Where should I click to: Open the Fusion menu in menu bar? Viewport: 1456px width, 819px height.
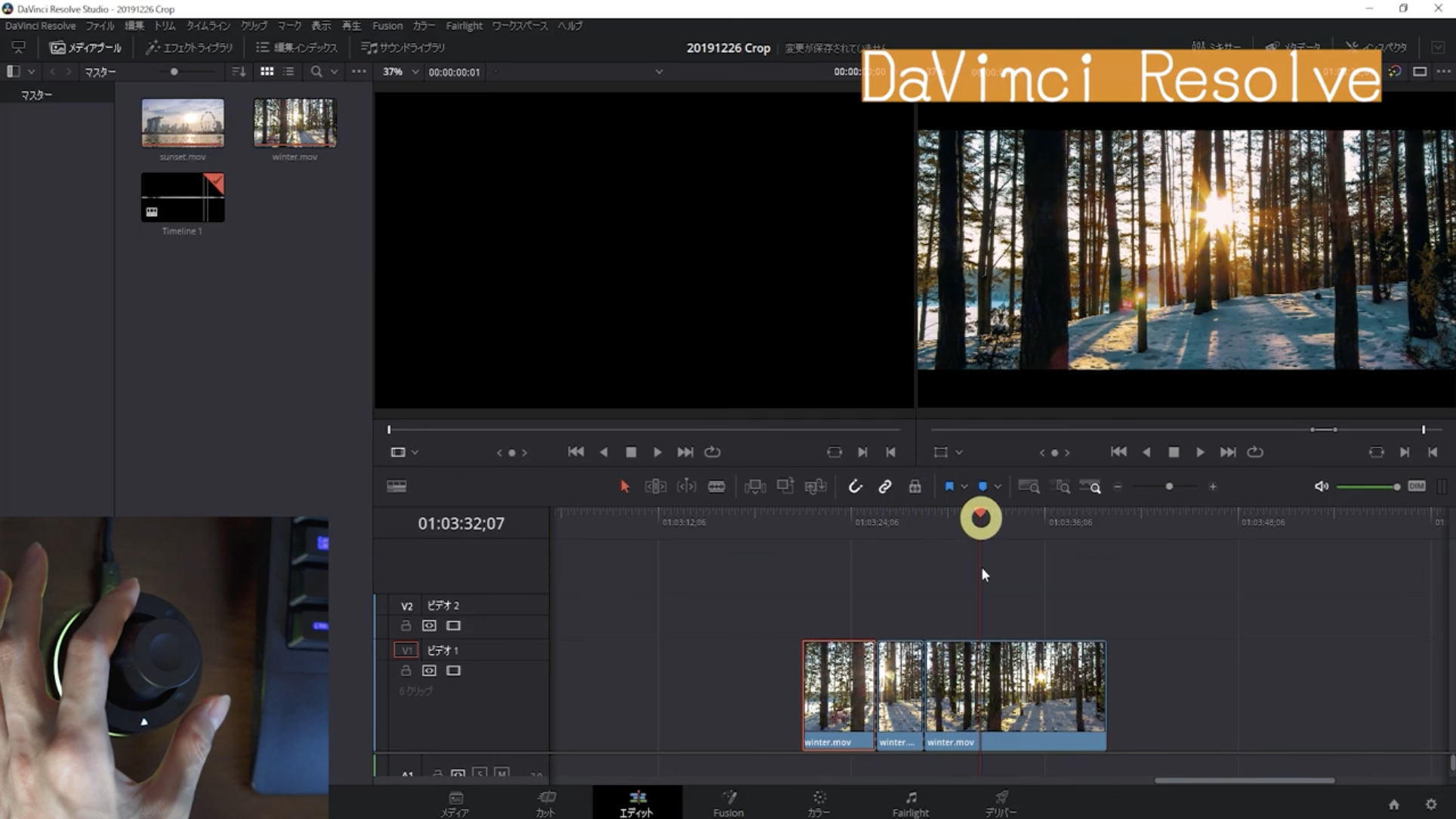coord(387,26)
